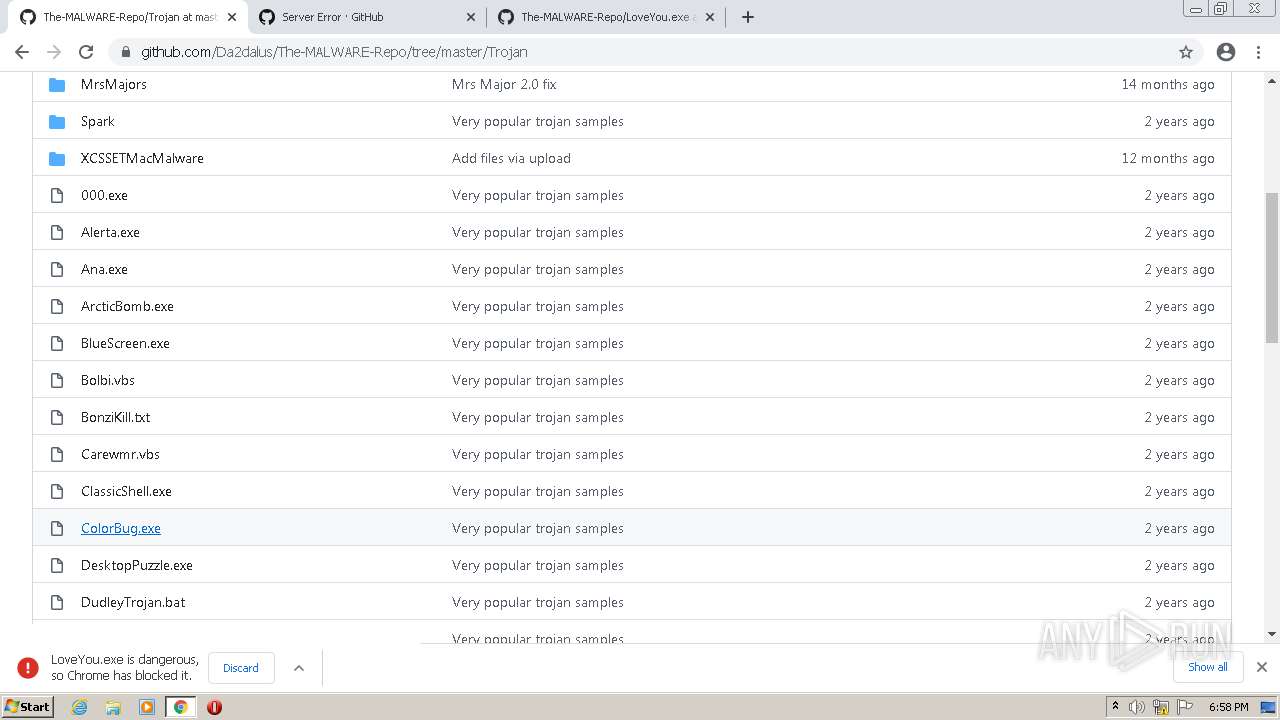Click the action center flag tray icon
This screenshot has width=1280, height=720.
1185,707
